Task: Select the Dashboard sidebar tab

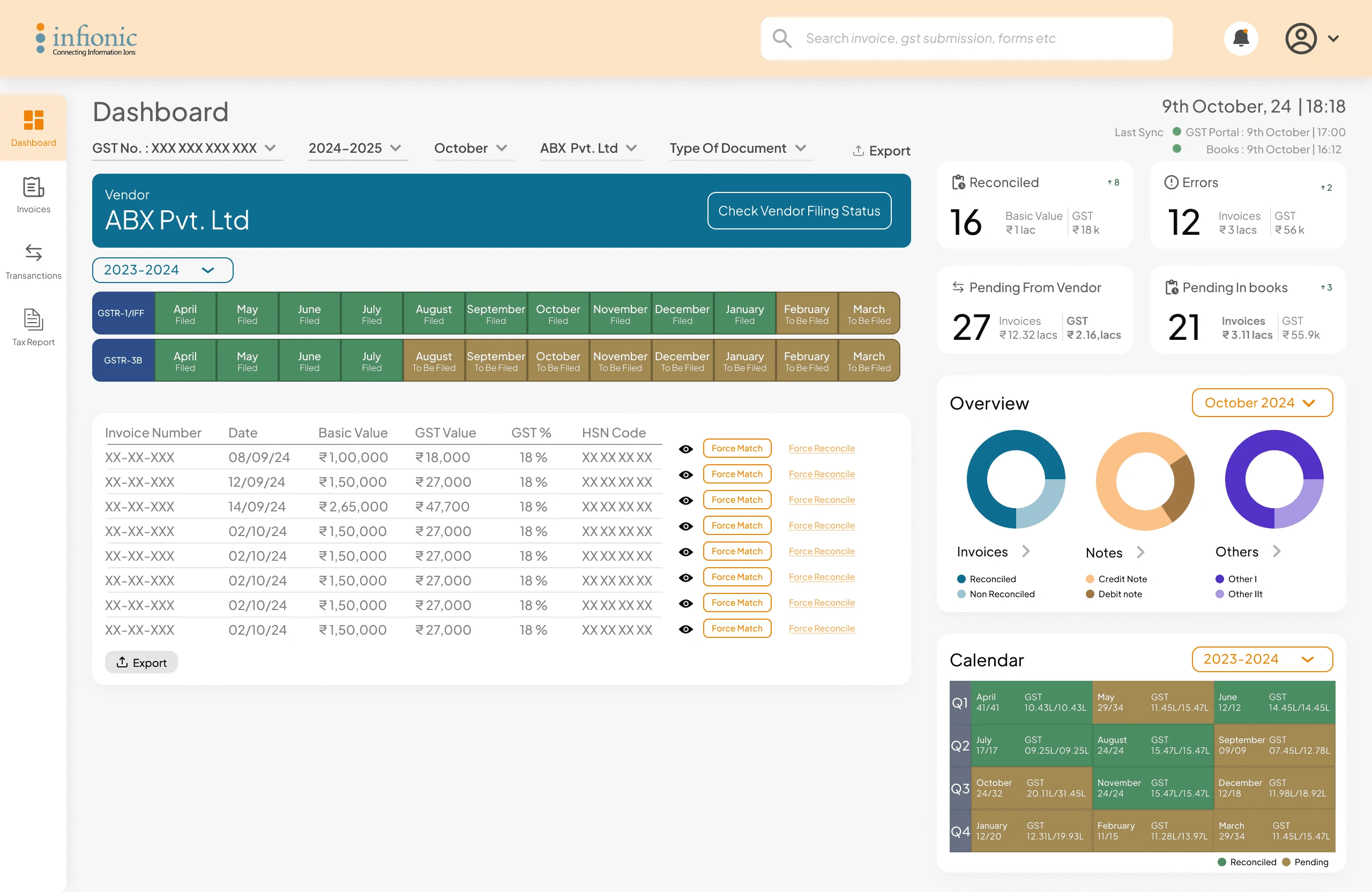Action: point(33,128)
